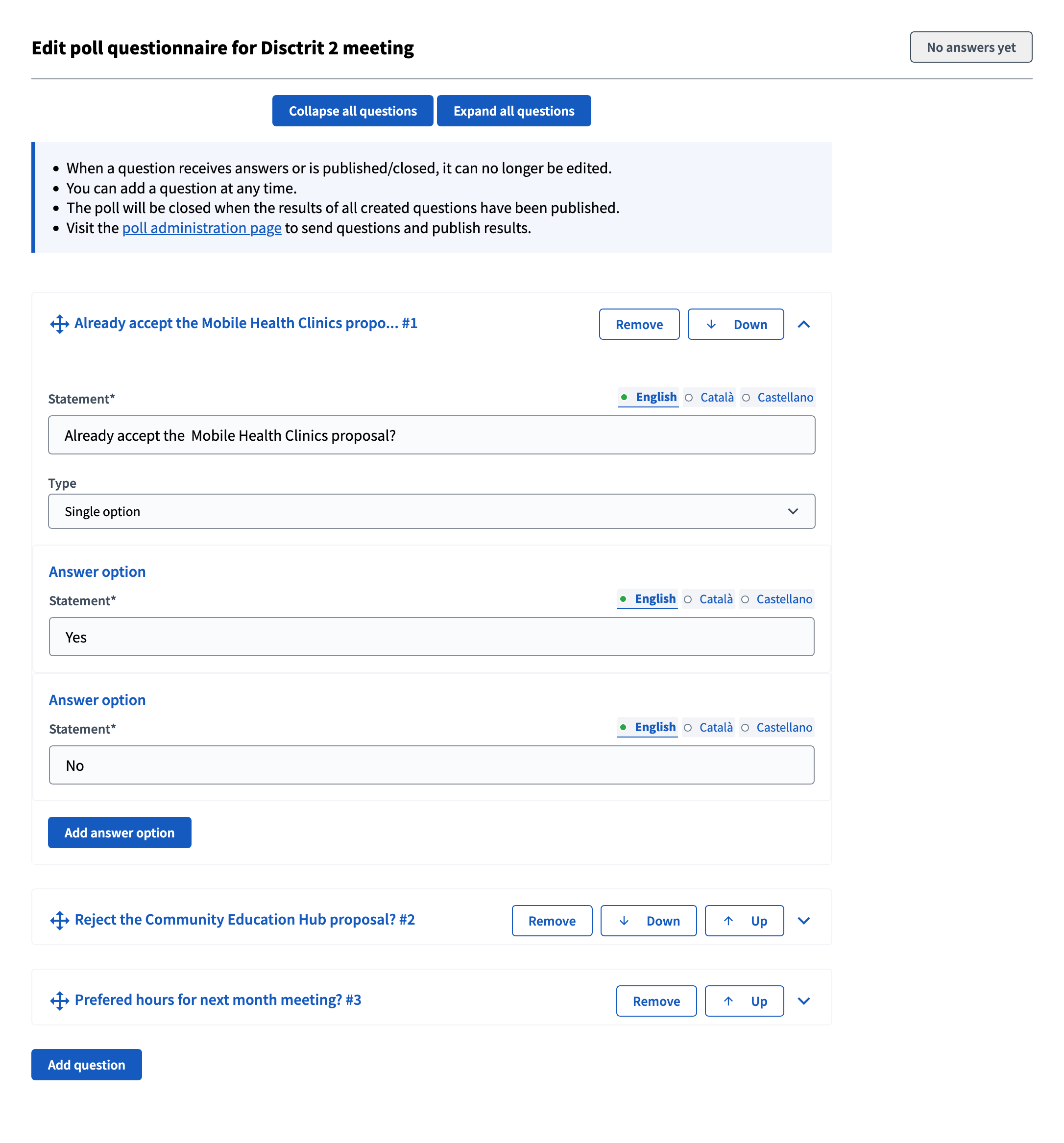The width and height of the screenshot is (1064, 1143).
Task: Click Collapse all questions
Action: click(353, 110)
